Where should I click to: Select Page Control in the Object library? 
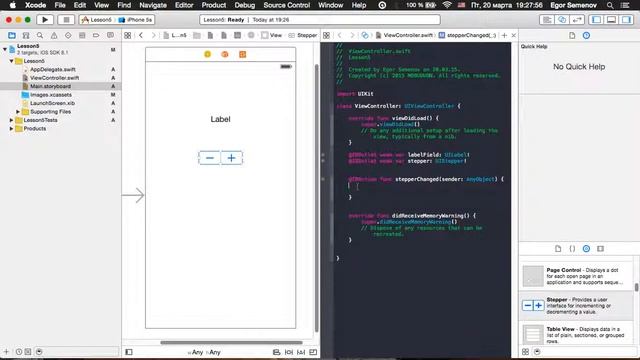(x=576, y=276)
